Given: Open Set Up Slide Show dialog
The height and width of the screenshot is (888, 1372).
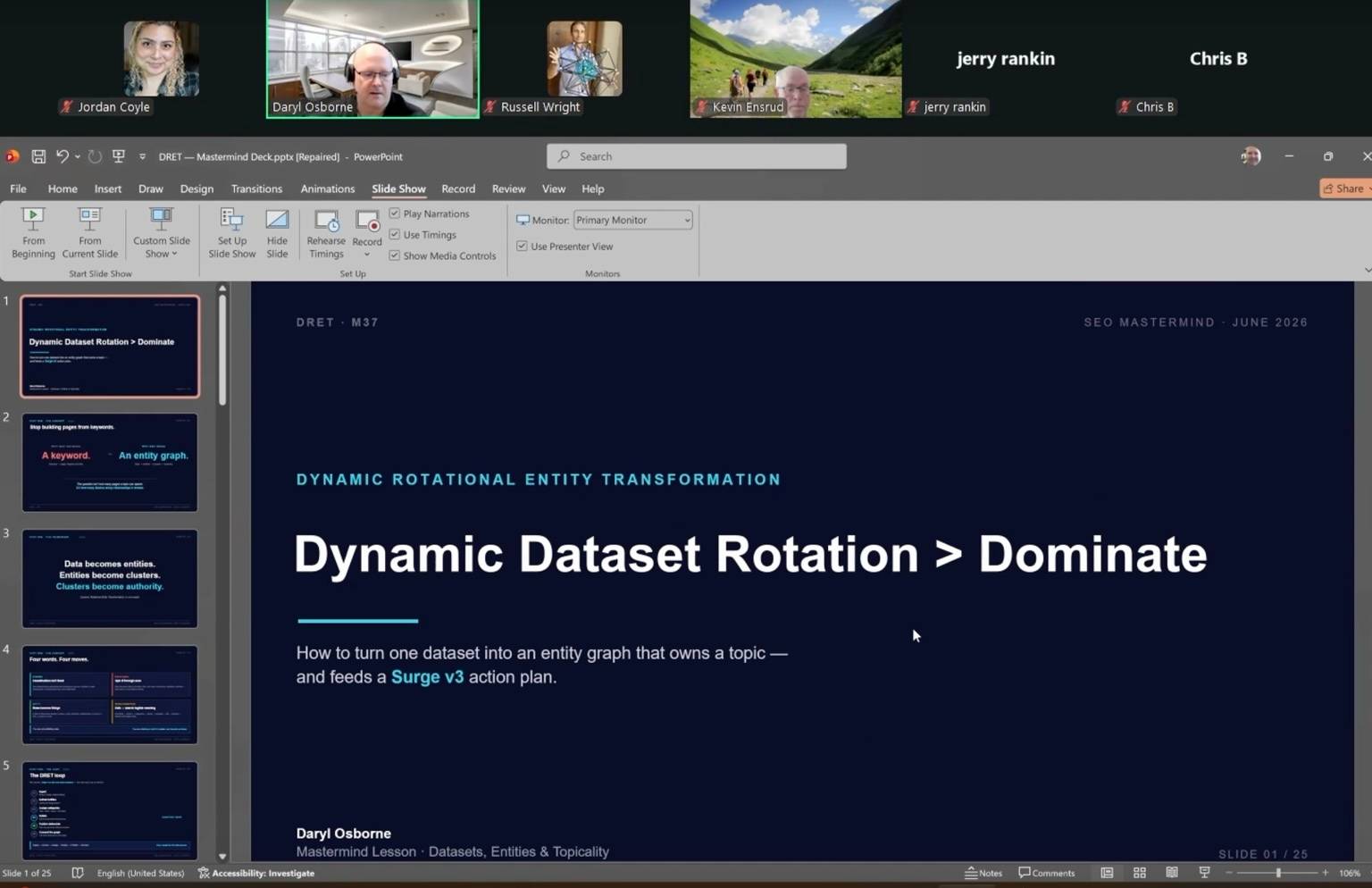Looking at the screenshot, I should pos(231,233).
